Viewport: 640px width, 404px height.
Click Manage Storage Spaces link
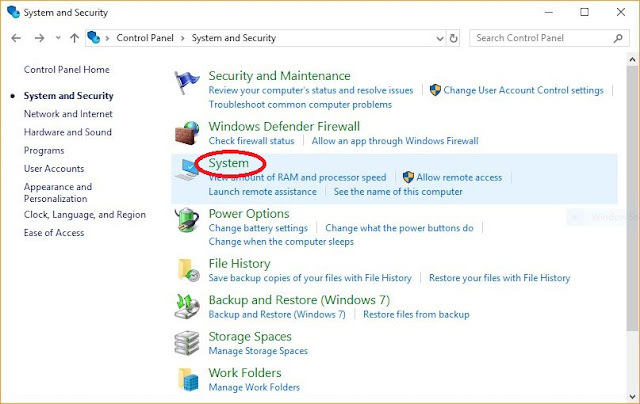pos(258,351)
